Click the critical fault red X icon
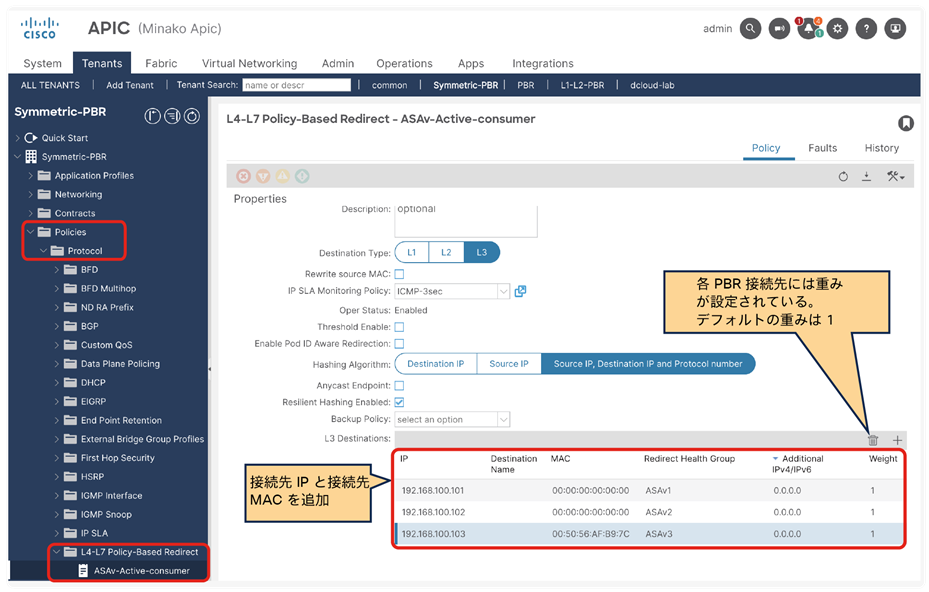929x592 pixels. click(244, 176)
